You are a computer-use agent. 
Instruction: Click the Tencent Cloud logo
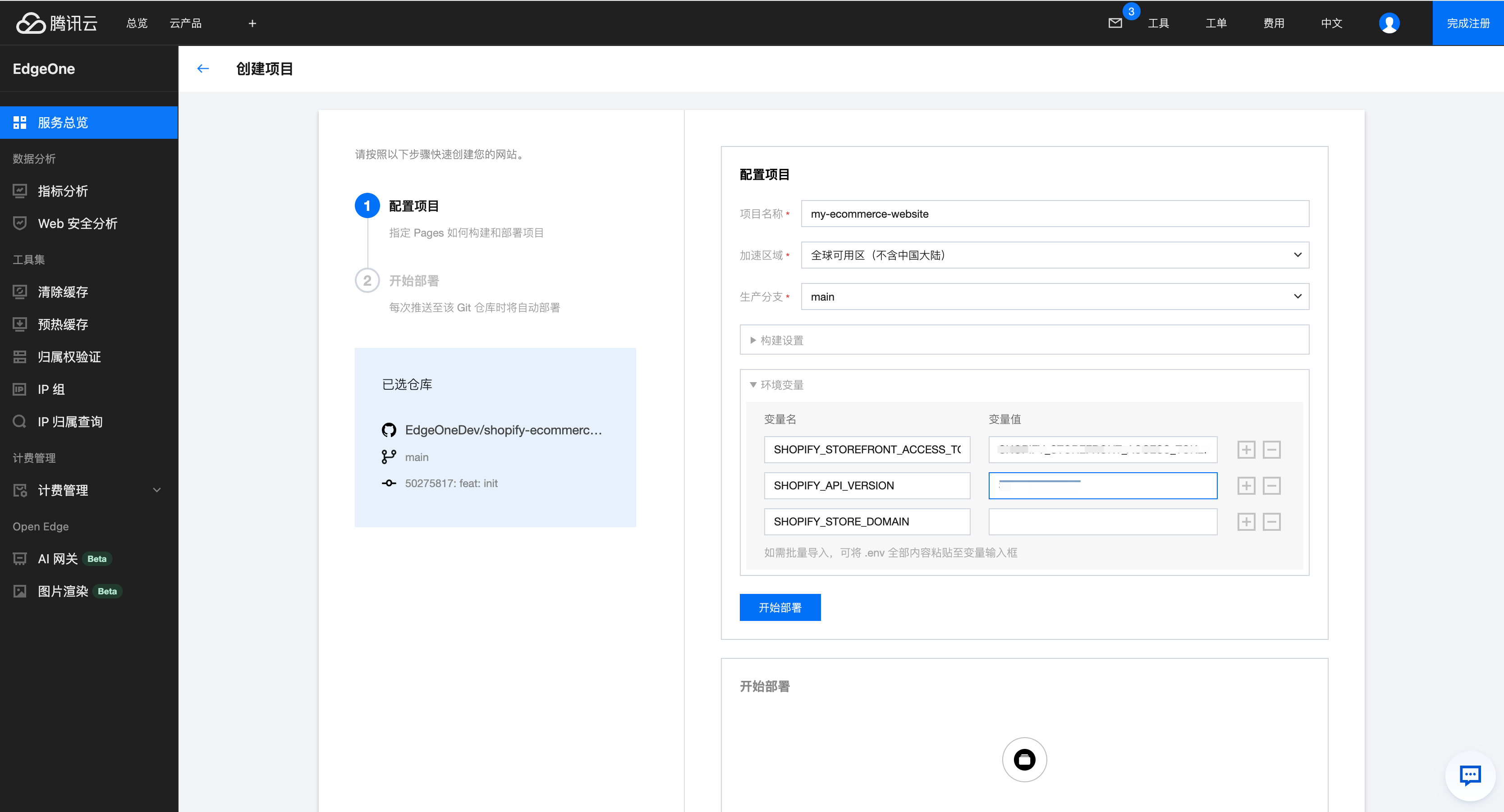pos(57,23)
